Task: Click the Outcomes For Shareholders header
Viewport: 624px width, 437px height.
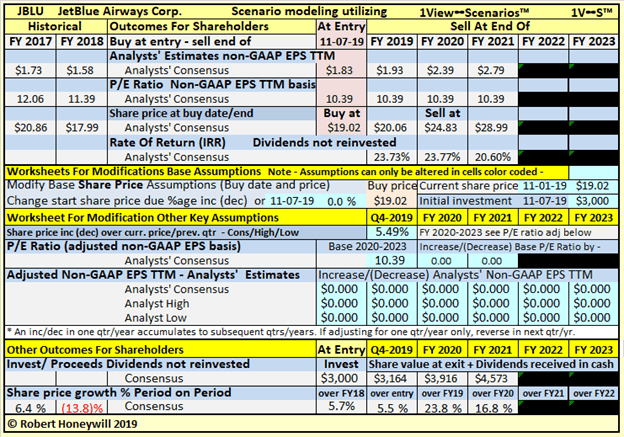Action: (x=189, y=26)
